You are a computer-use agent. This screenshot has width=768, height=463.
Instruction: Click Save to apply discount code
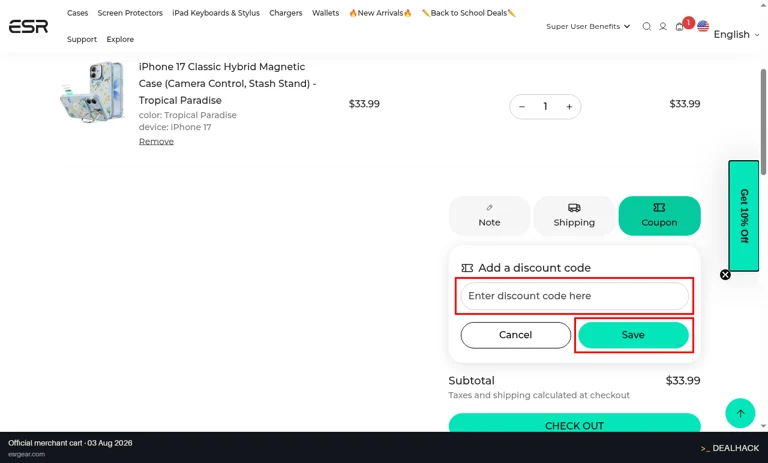633,335
